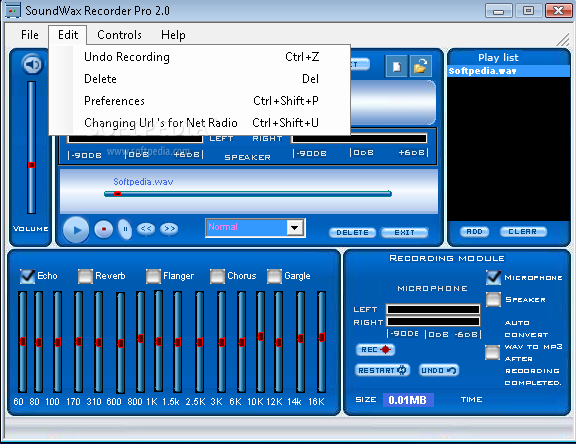This screenshot has height=444, width=576.
Task: Click the playback position seek bar
Action: 248,194
